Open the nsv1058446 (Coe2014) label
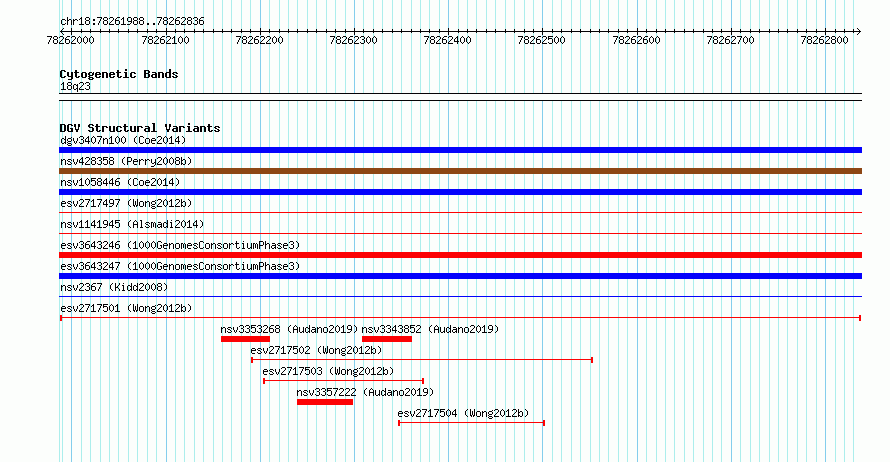Viewport: 890px width, 462px height. (120, 182)
